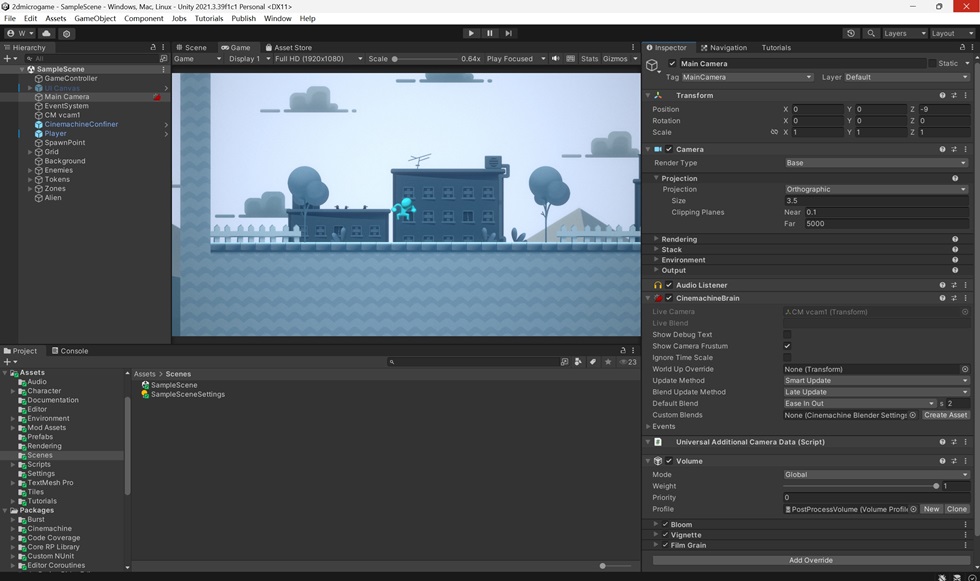Switch to the Asset Store tab
The width and height of the screenshot is (980, 581).
coord(289,47)
